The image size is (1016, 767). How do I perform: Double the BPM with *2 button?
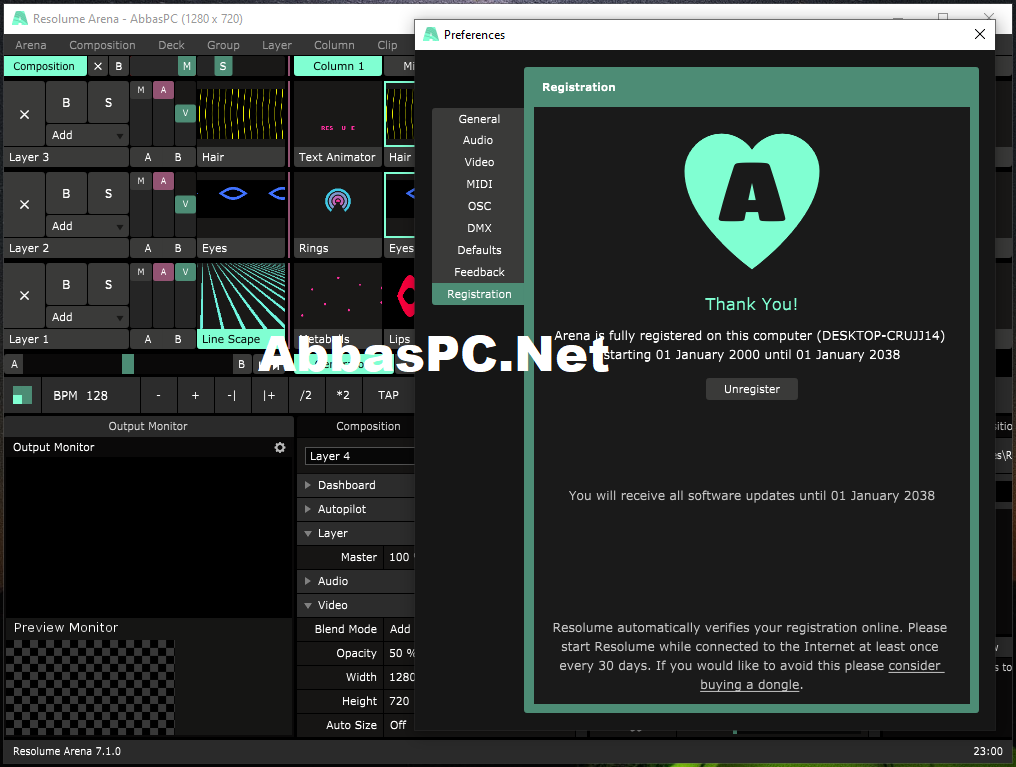(343, 395)
